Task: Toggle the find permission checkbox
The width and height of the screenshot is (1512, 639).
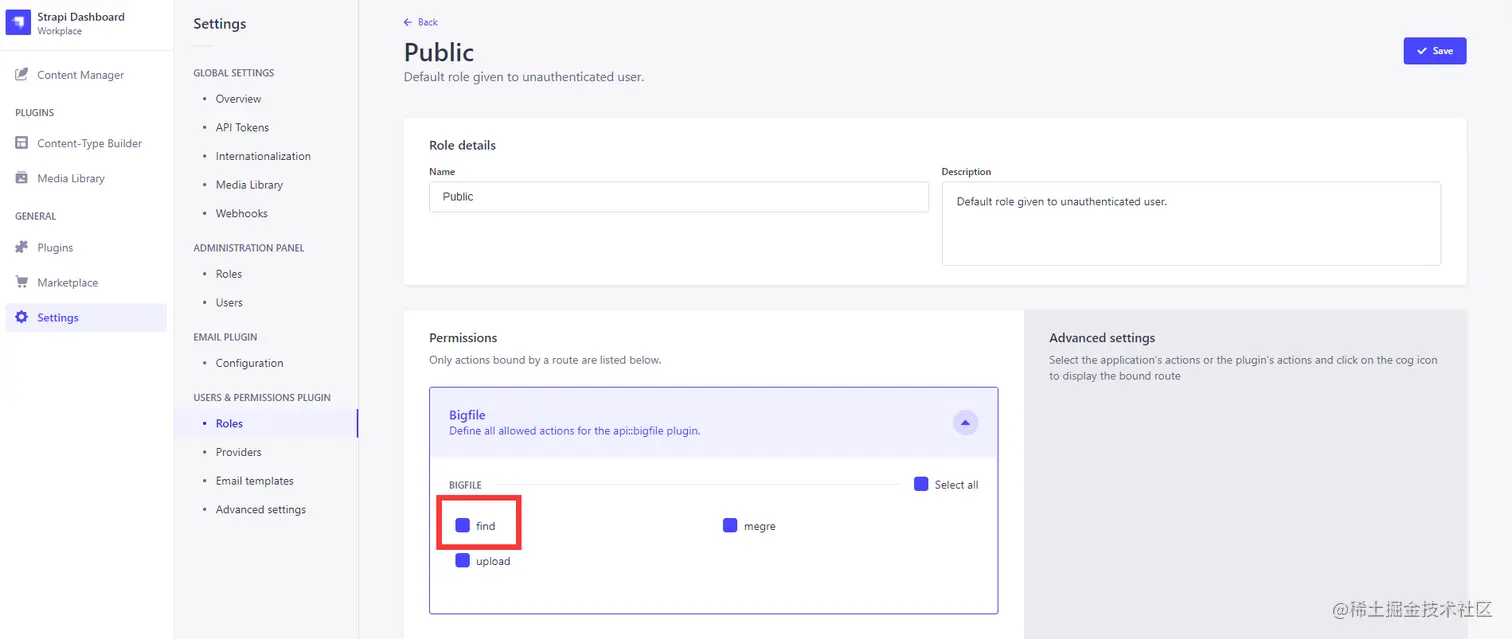Action: [462, 525]
